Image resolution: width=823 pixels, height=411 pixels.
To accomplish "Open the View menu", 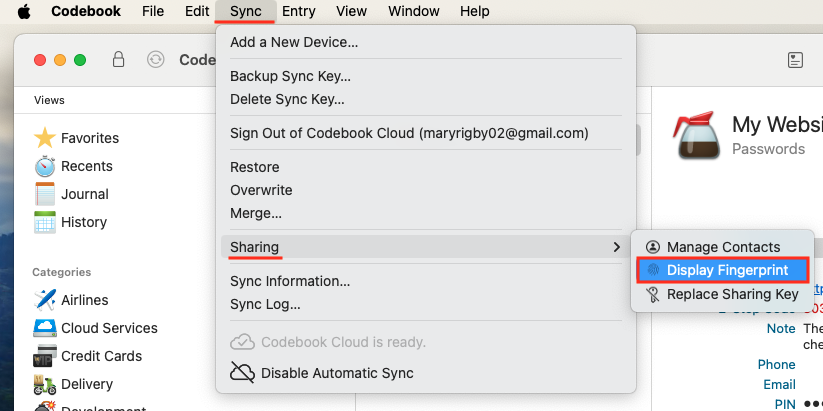I will pos(351,11).
